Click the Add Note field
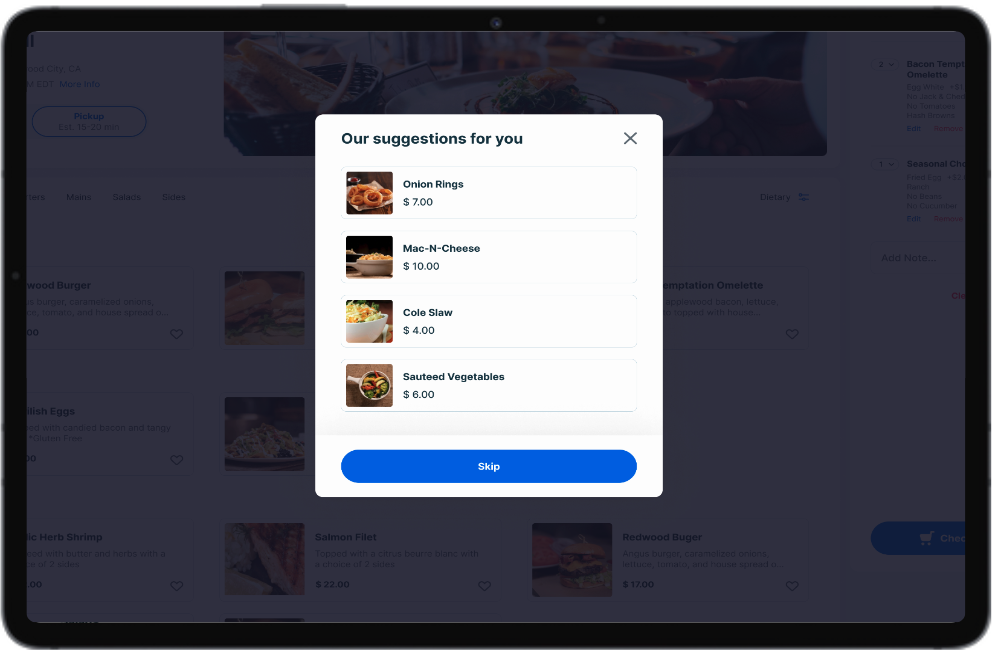This screenshot has height=652, width=996. (x=913, y=259)
